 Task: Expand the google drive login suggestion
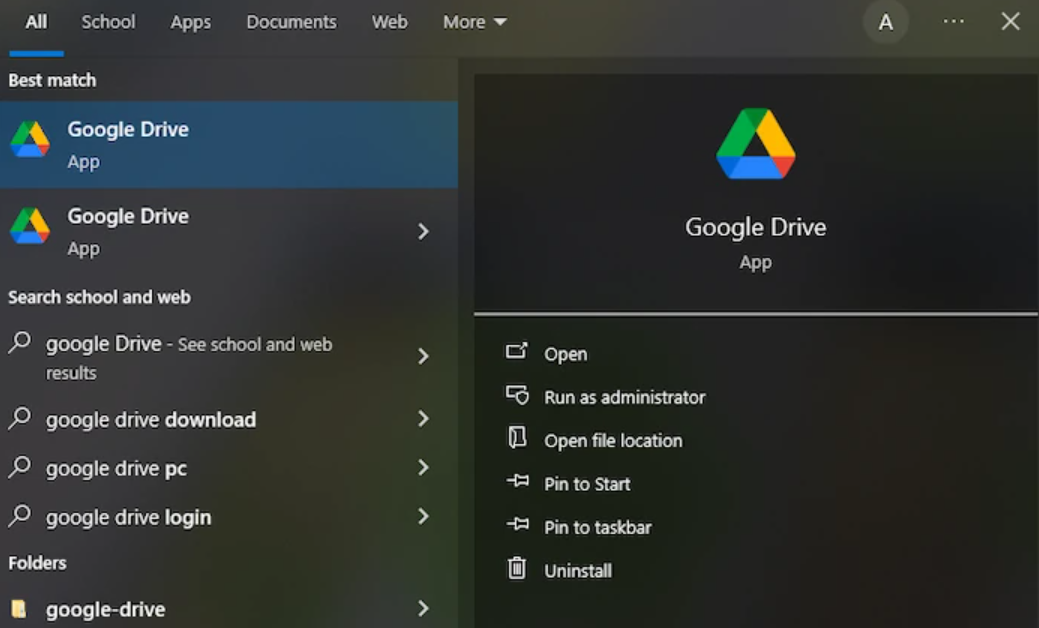423,517
